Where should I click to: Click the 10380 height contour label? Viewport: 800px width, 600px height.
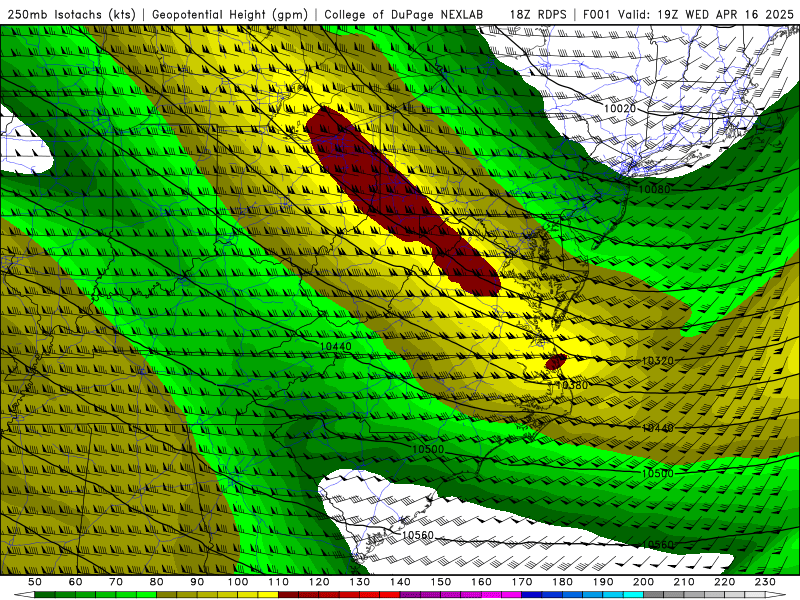point(572,385)
